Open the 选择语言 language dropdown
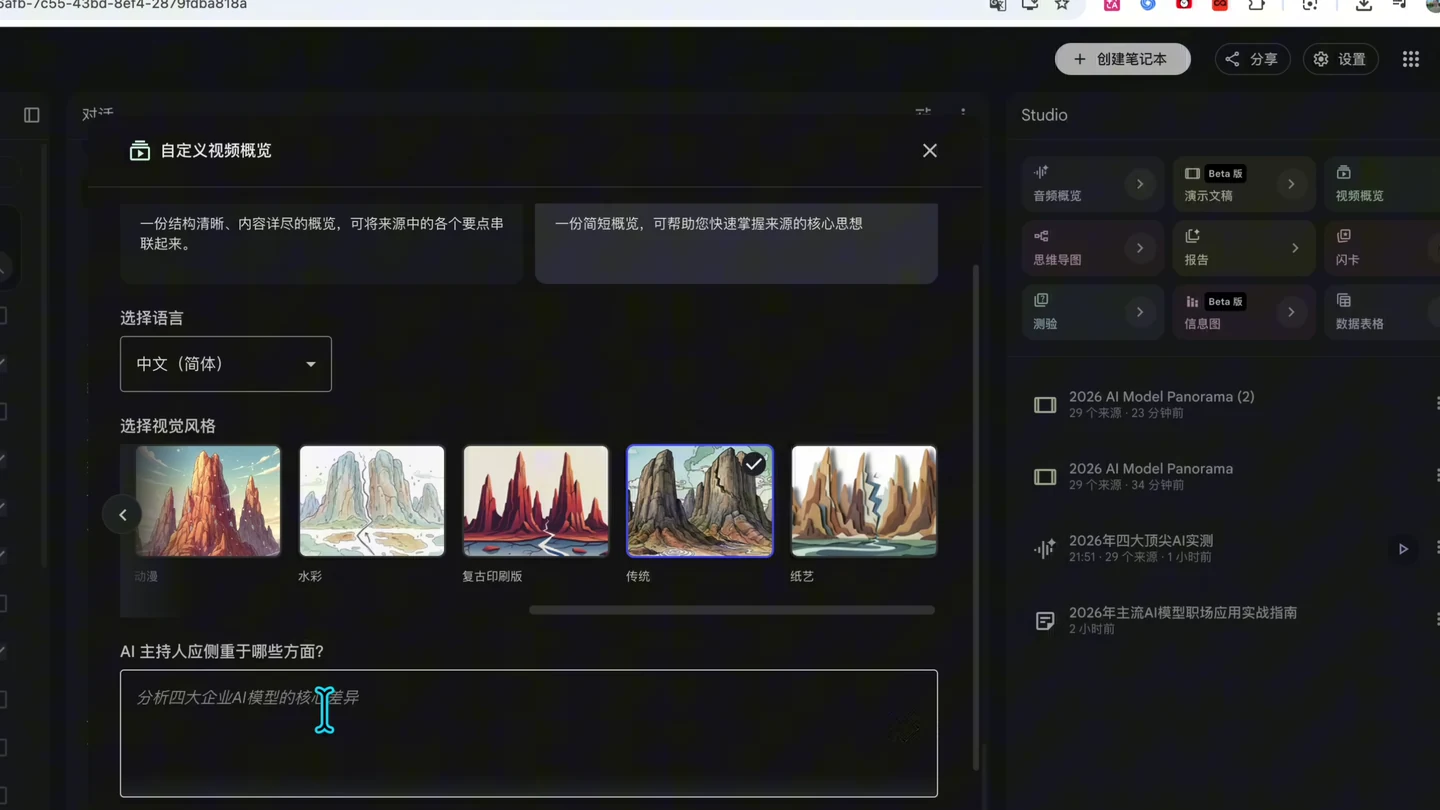Viewport: 1440px width, 810px height. click(x=226, y=364)
